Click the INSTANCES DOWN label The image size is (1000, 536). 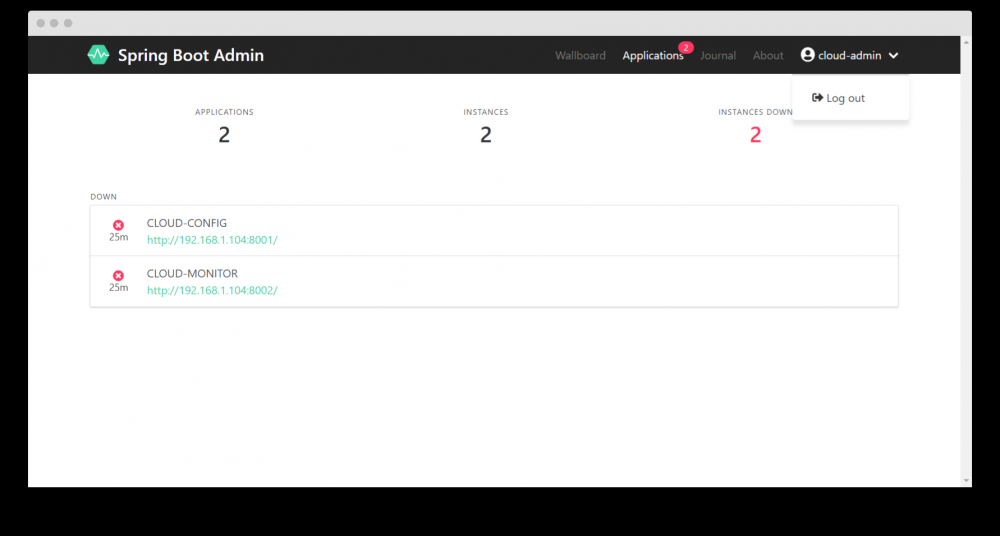click(755, 112)
